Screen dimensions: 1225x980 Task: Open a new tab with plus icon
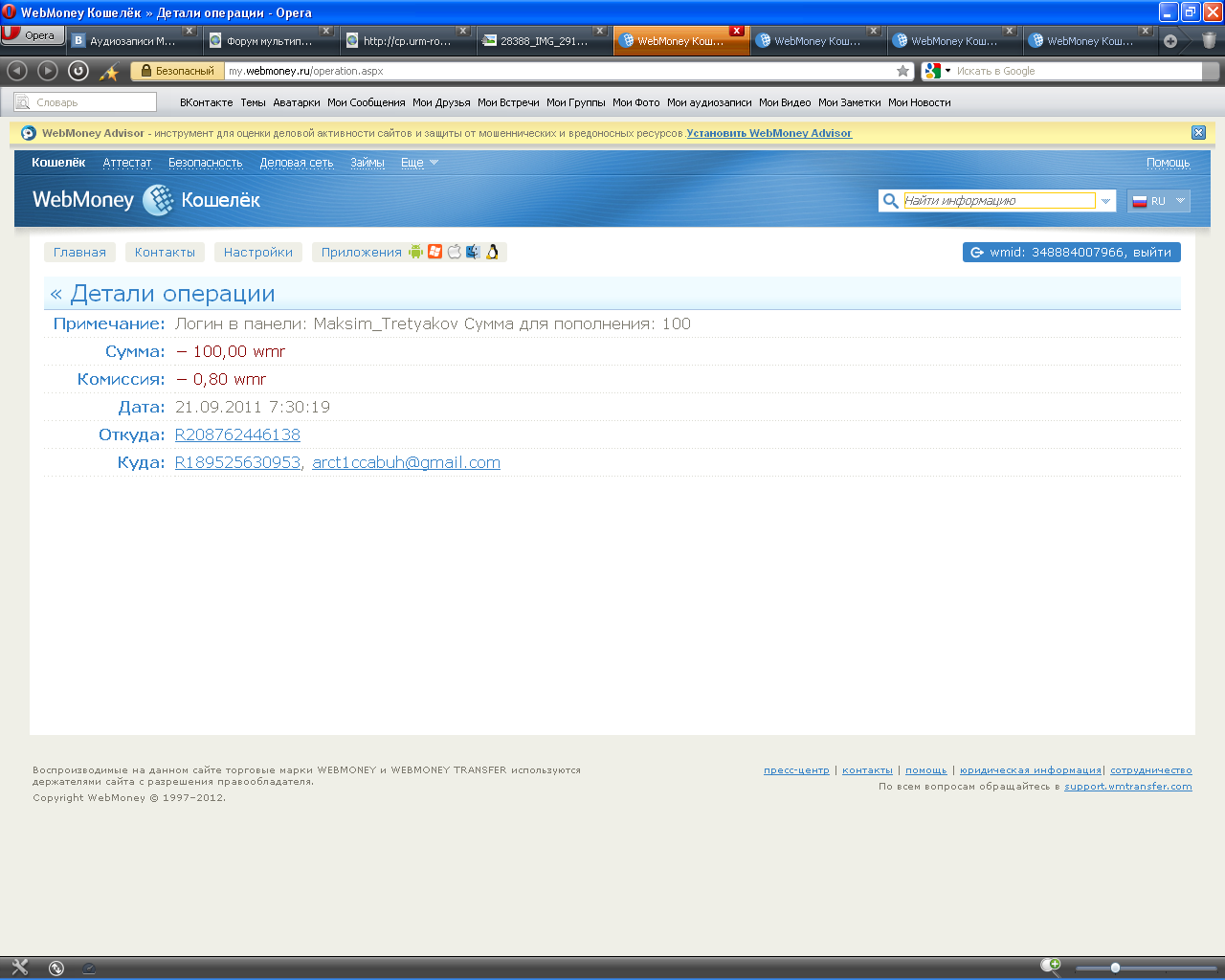1170,41
